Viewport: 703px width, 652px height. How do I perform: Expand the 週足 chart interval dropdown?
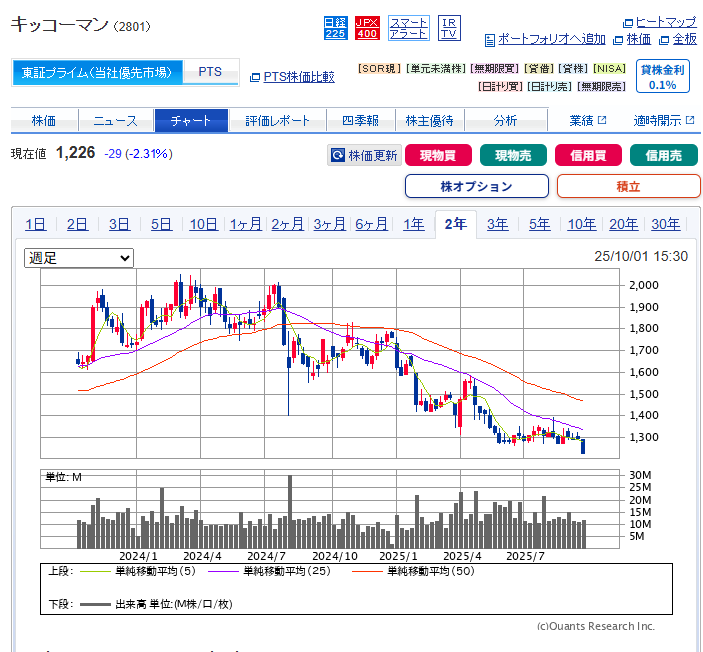point(79,258)
